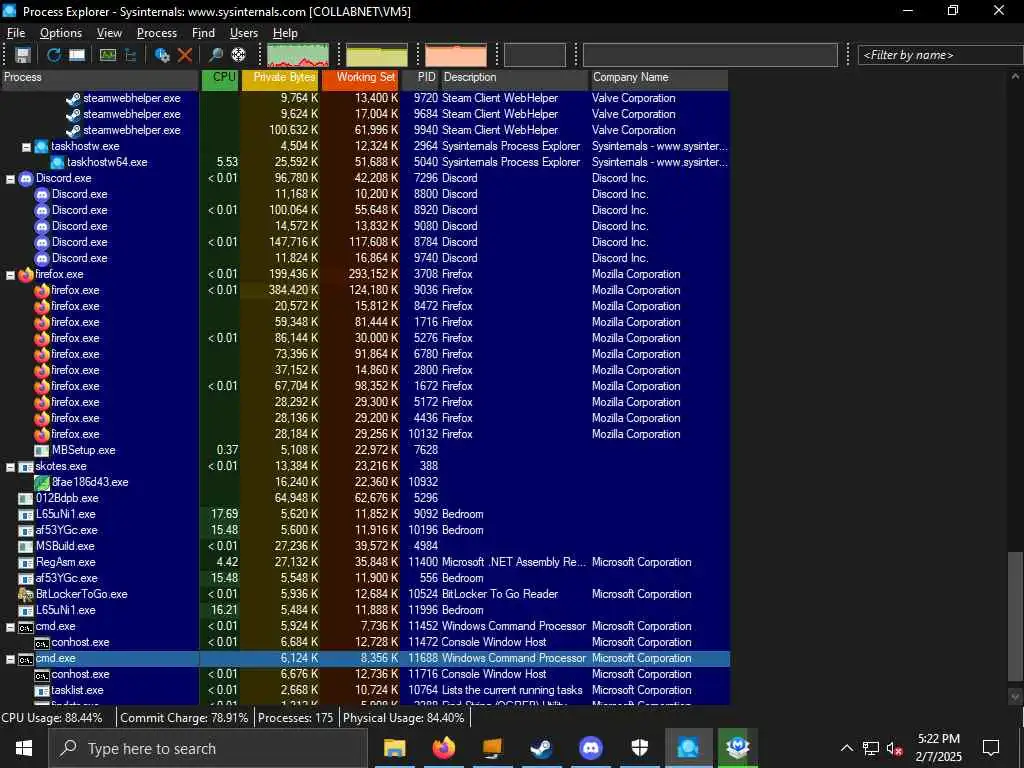Open Find Handle or DLL magnifier icon
1024x768 pixels.
(x=216, y=56)
